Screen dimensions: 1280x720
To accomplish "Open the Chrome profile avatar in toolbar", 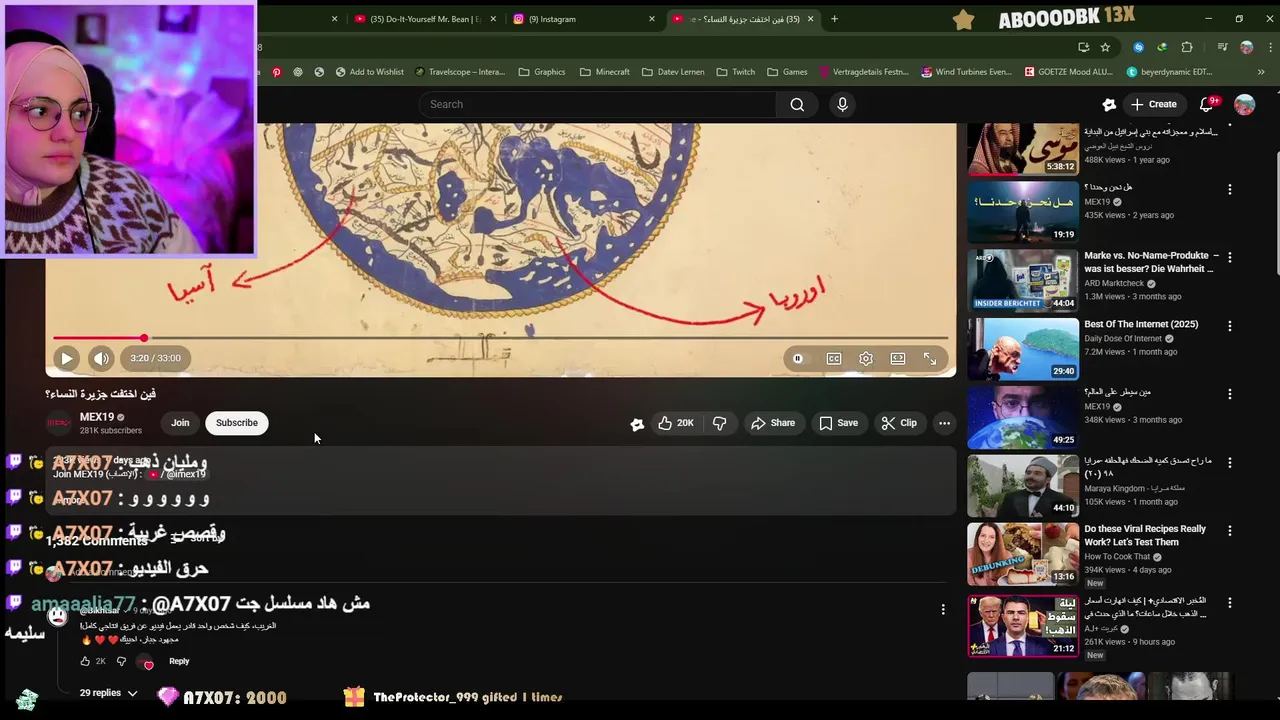I will coord(1246,47).
